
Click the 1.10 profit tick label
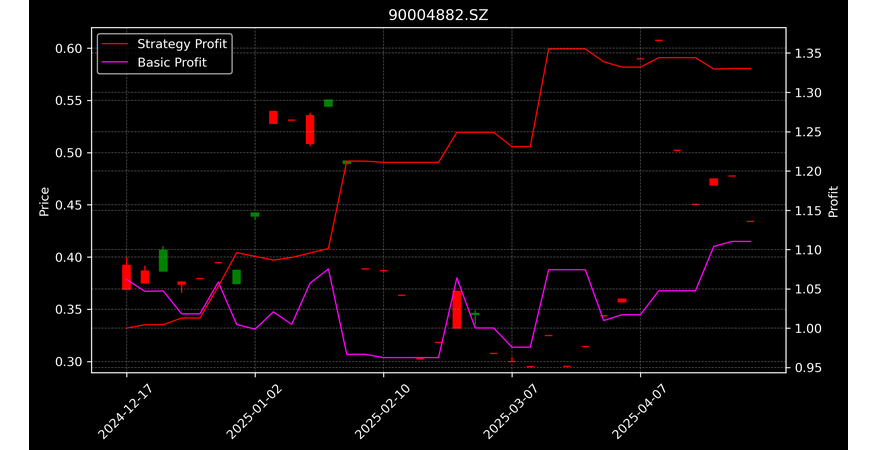[808, 250]
